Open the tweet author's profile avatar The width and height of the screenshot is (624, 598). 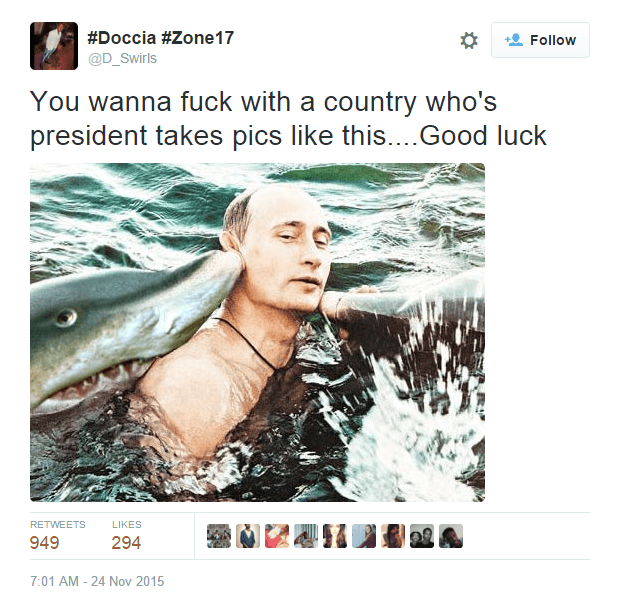click(x=54, y=46)
